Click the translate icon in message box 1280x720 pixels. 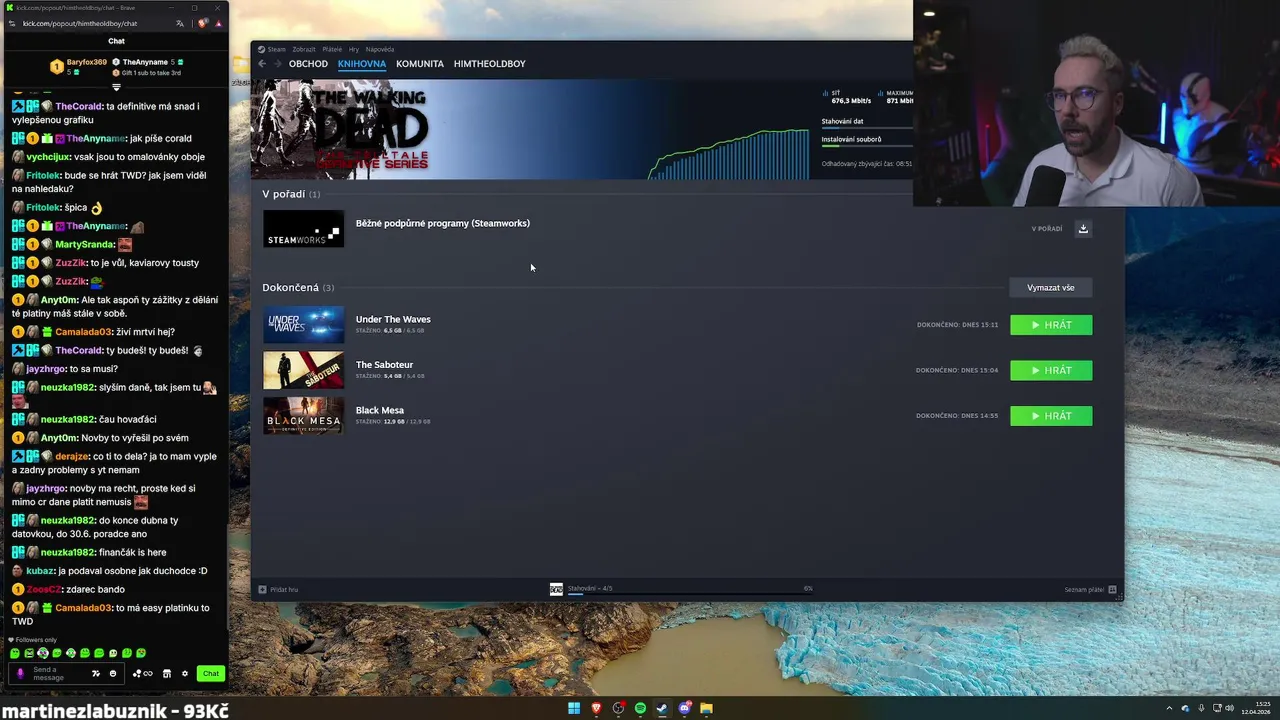click(x=96, y=674)
